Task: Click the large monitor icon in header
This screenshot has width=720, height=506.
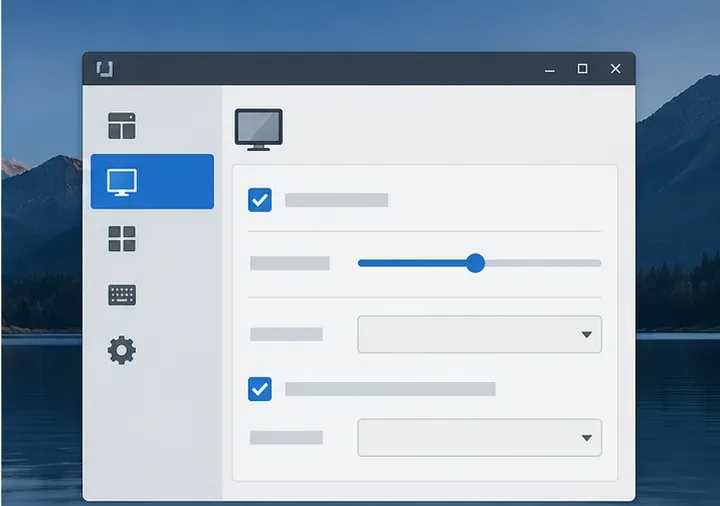Action: point(259,129)
